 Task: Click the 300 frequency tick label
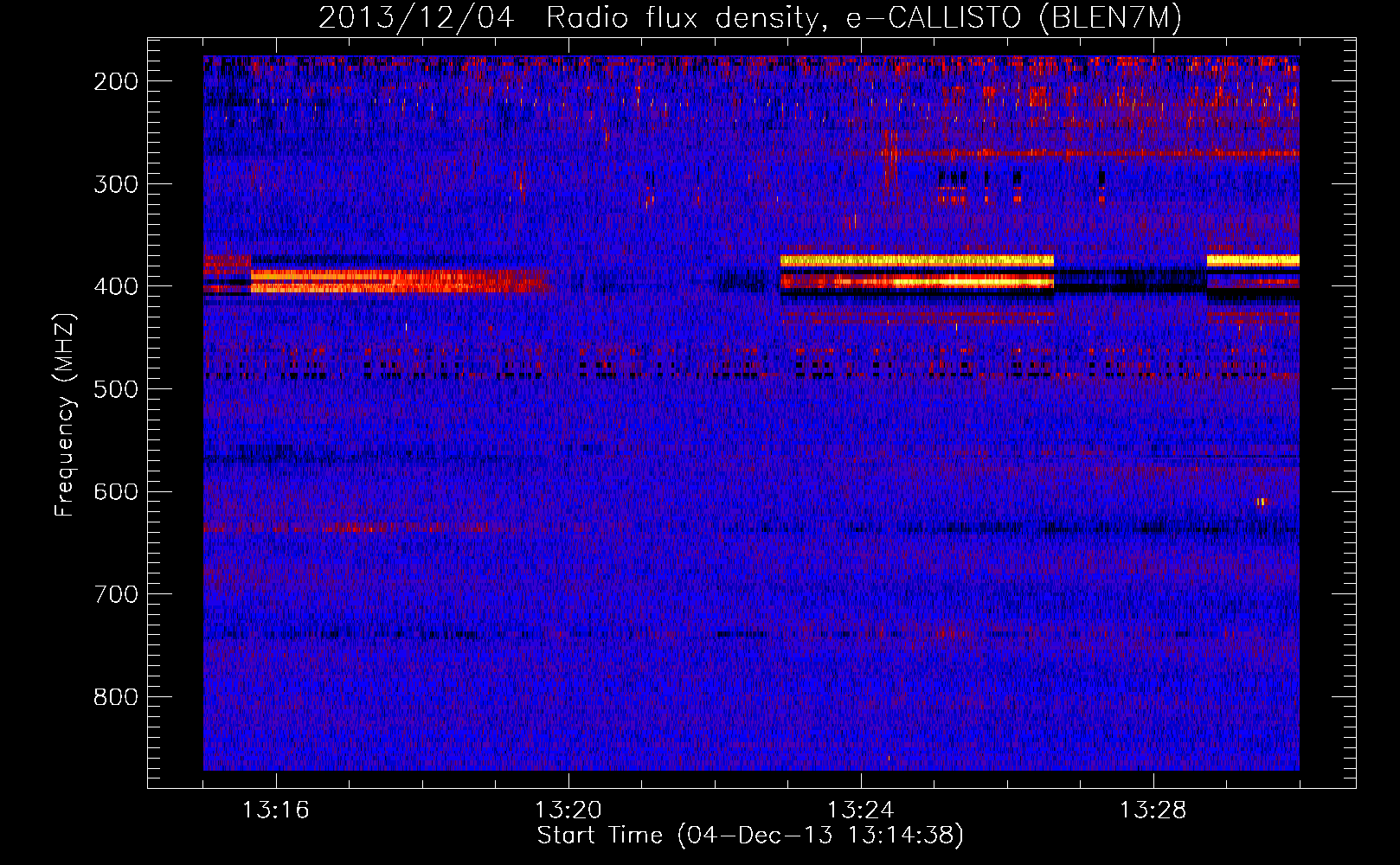(x=116, y=184)
